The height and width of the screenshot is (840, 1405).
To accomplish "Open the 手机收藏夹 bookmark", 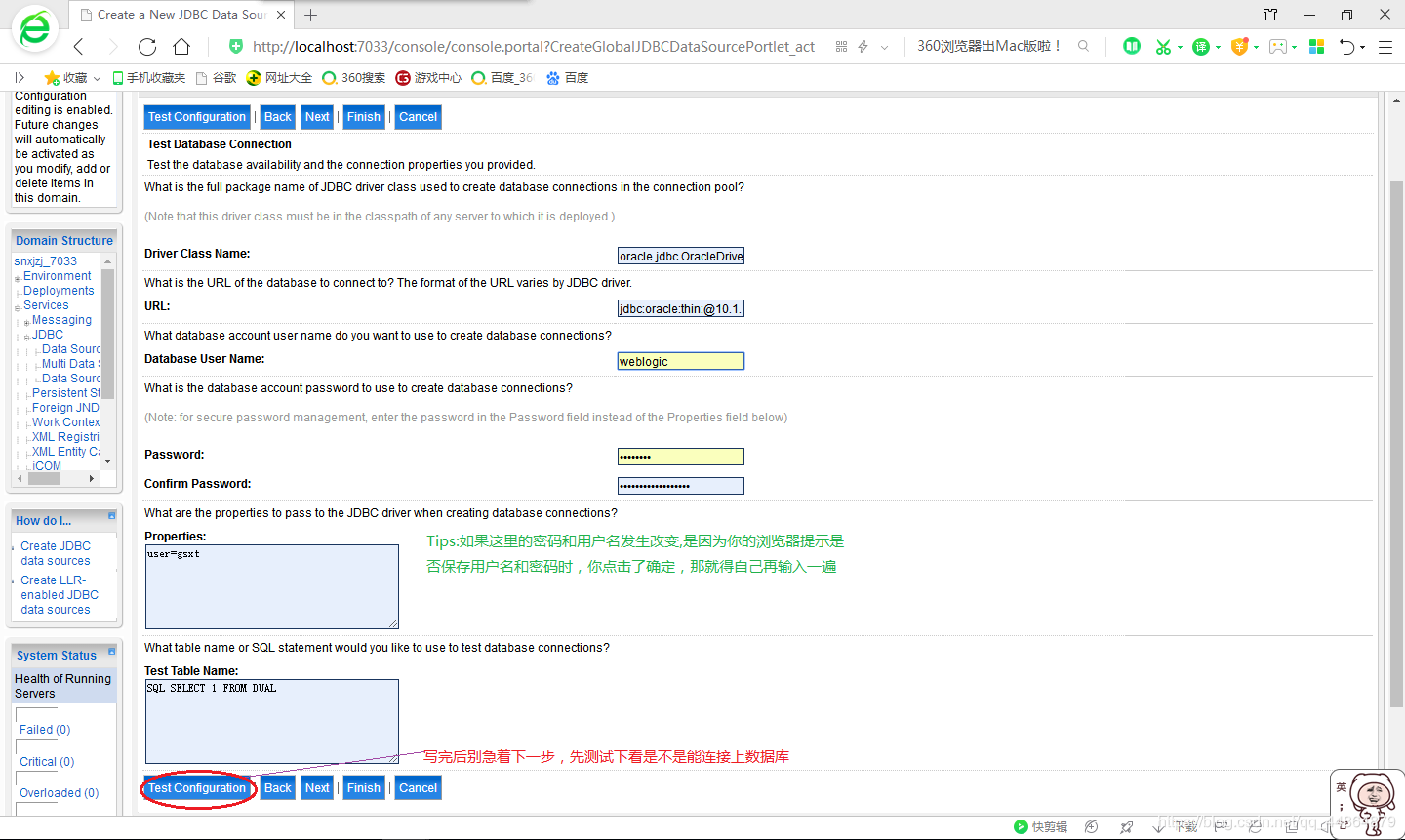I will tap(149, 77).
